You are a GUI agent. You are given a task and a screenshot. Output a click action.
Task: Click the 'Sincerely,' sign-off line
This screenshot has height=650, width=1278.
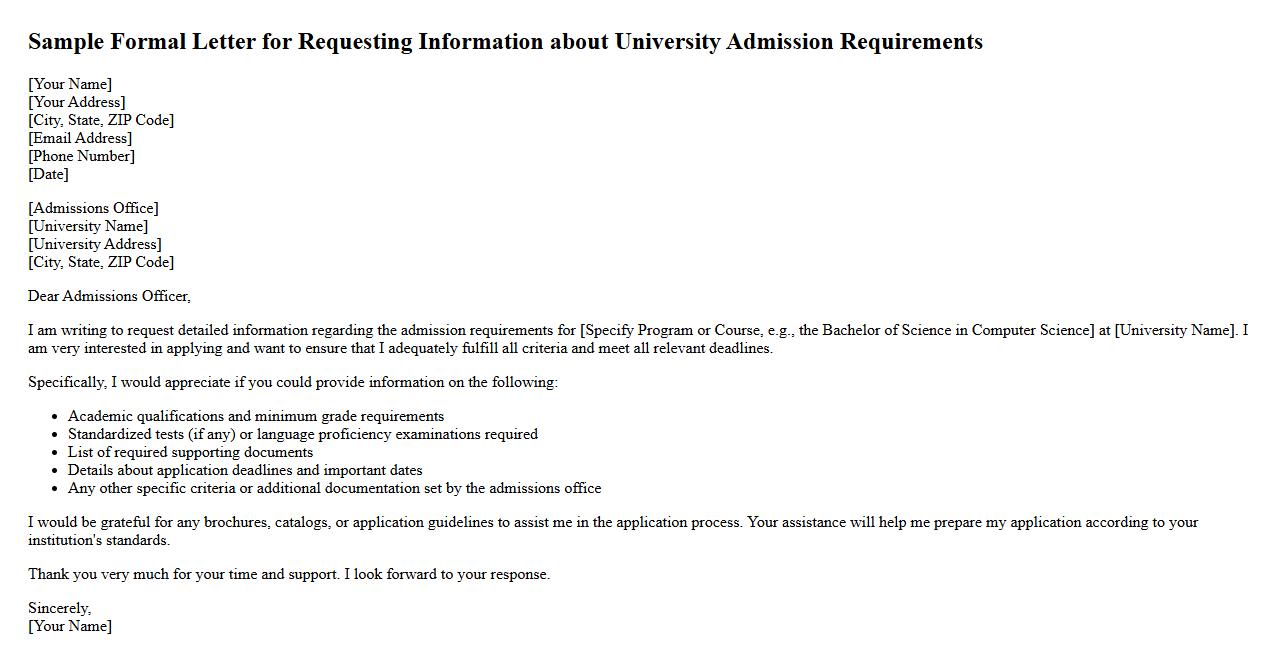59,608
